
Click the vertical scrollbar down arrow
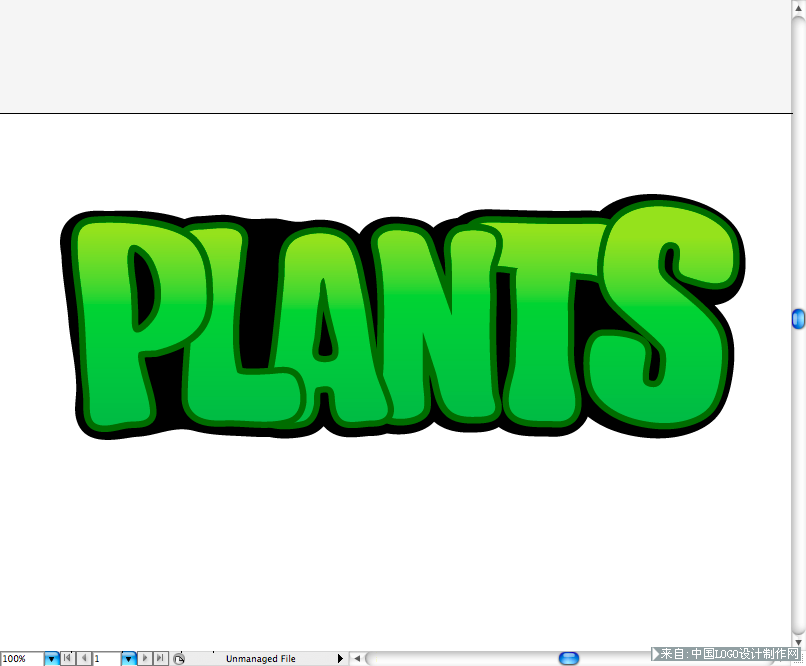(x=798, y=642)
